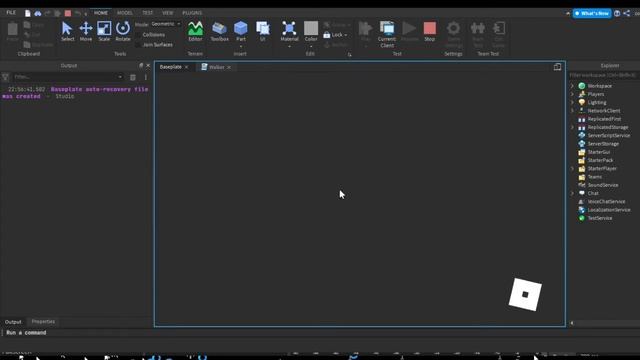Select TestService in the Explorer

point(600,218)
